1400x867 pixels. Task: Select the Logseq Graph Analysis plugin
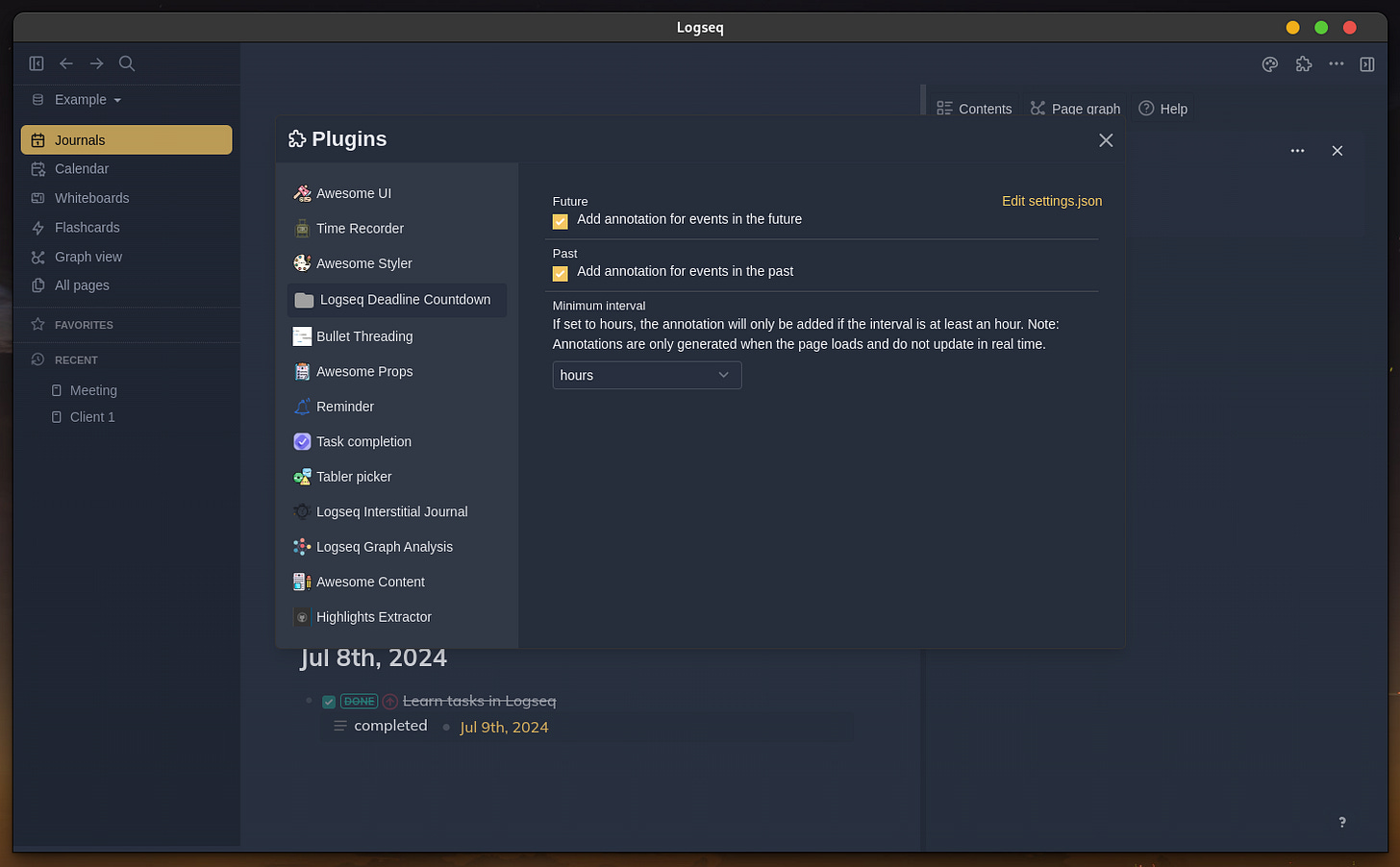pos(396,547)
